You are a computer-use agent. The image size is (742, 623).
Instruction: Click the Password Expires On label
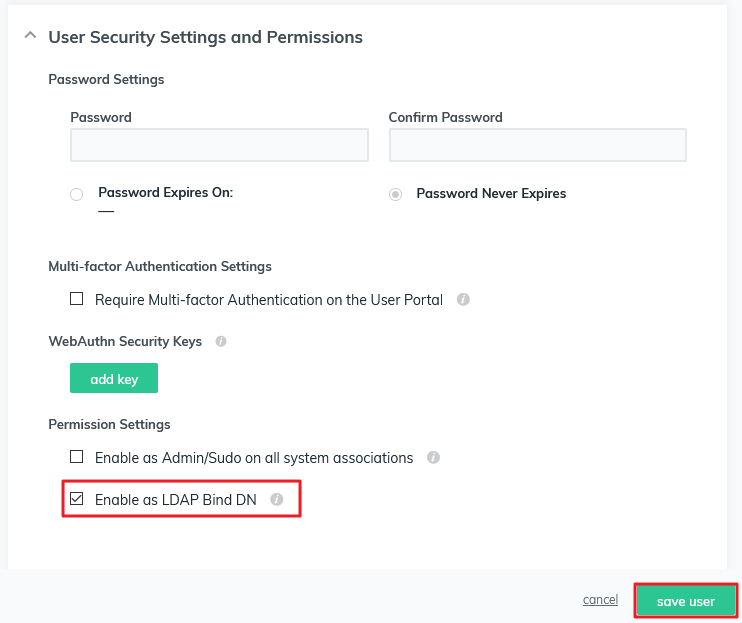click(x=166, y=193)
